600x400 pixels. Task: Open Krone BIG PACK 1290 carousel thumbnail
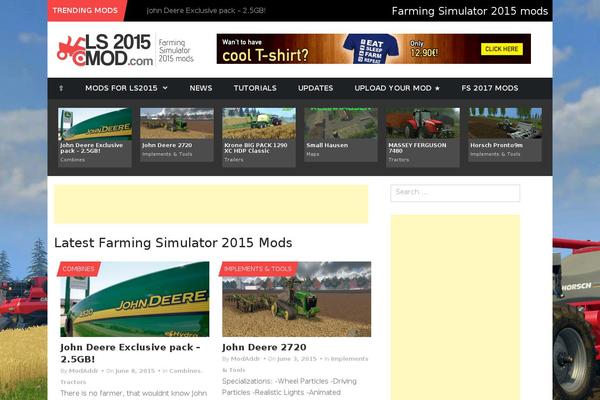[259, 124]
